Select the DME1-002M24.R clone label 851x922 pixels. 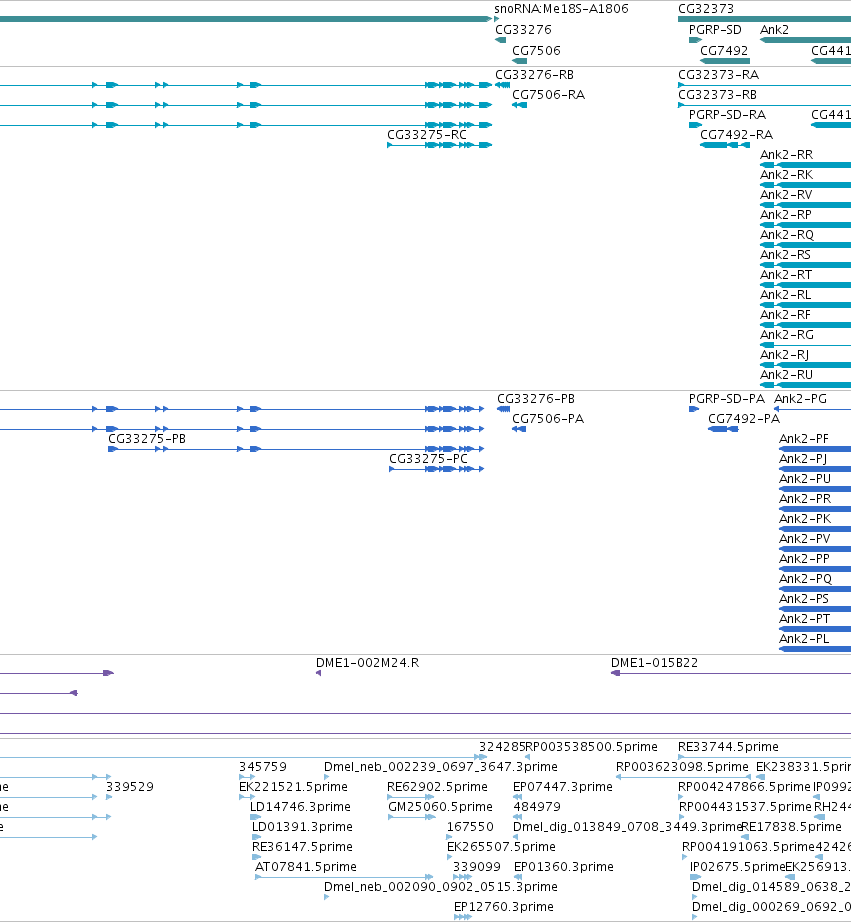(x=368, y=663)
